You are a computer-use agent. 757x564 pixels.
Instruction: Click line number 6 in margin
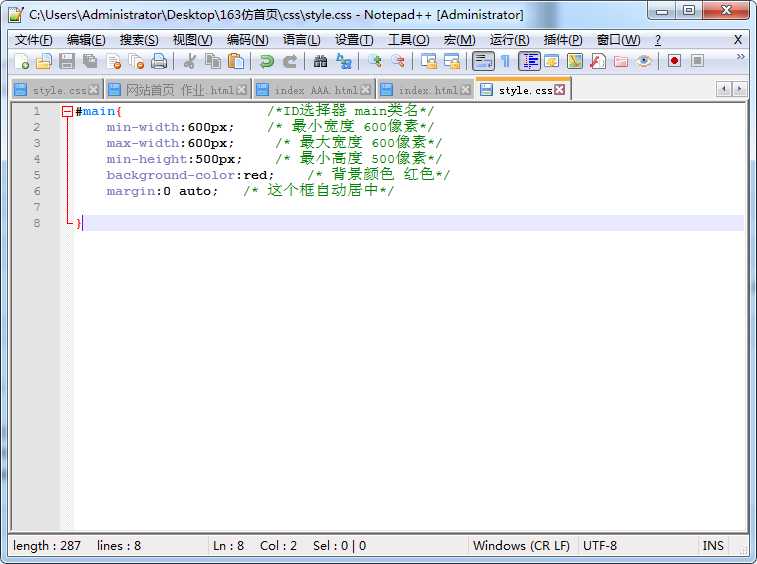point(37,191)
